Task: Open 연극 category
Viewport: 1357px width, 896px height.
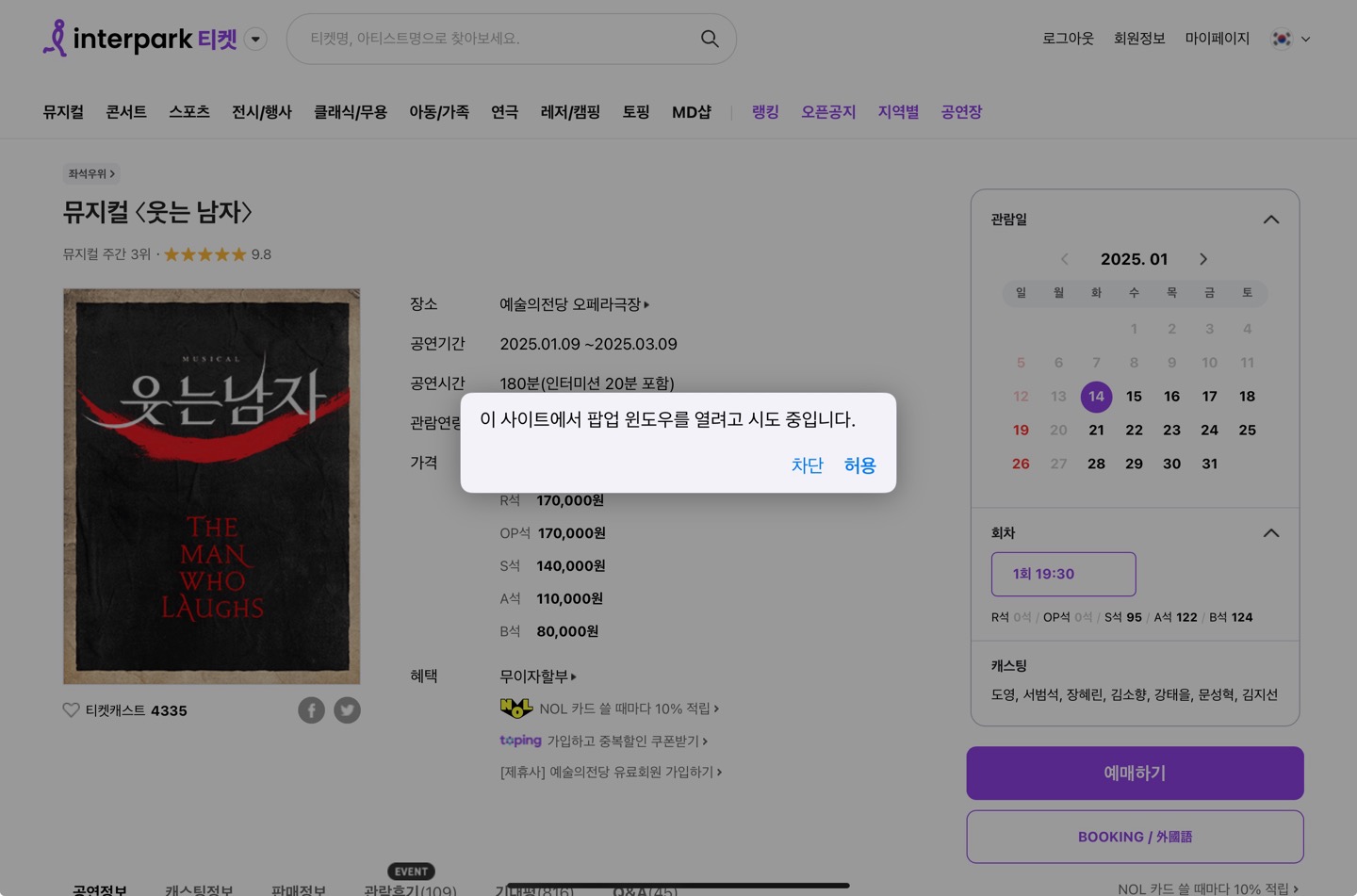Action: click(x=505, y=112)
